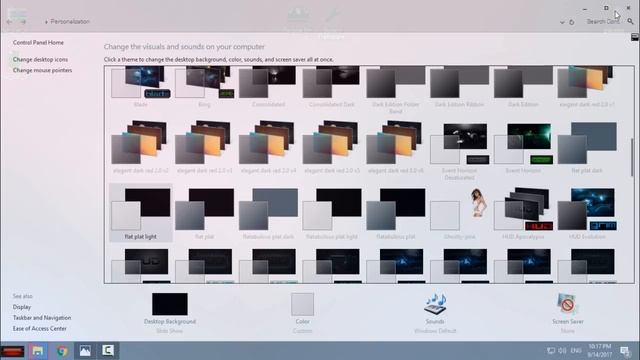Choose the Consolidated Dark theme
Viewport: 640px width, 360px height.
(x=332, y=86)
